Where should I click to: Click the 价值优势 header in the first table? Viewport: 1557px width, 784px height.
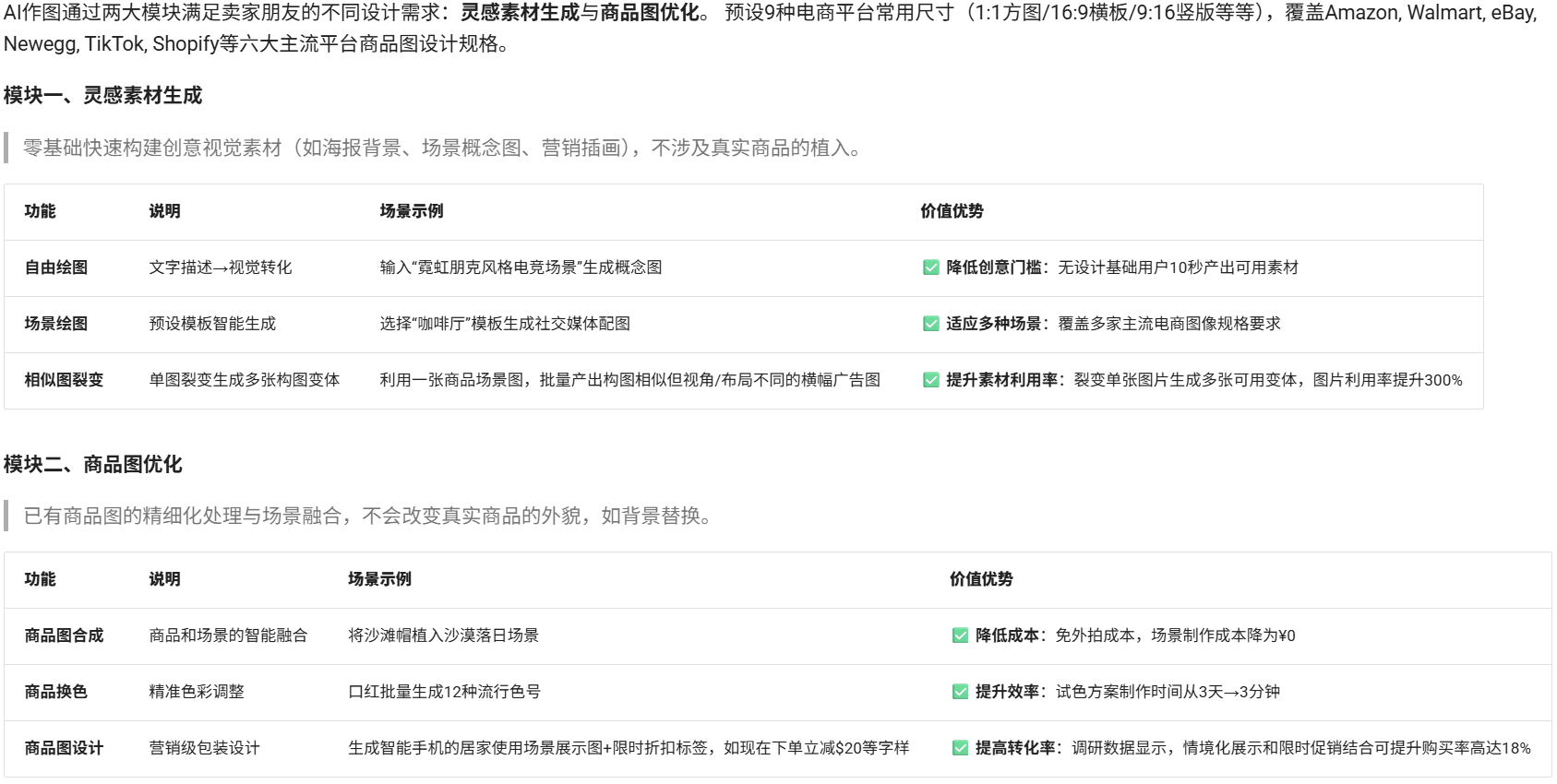952,211
